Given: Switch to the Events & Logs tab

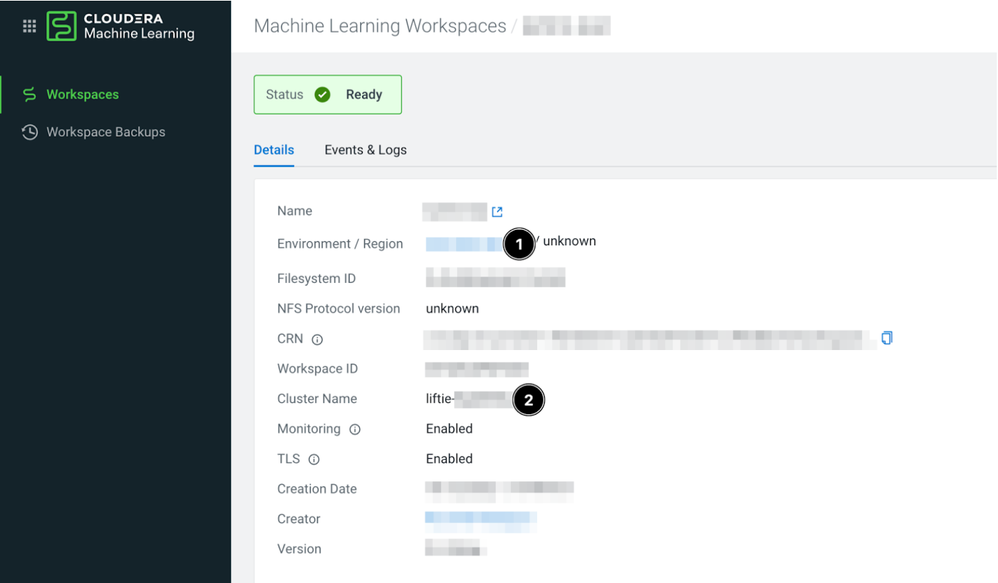Looking at the screenshot, I should tap(365, 150).
